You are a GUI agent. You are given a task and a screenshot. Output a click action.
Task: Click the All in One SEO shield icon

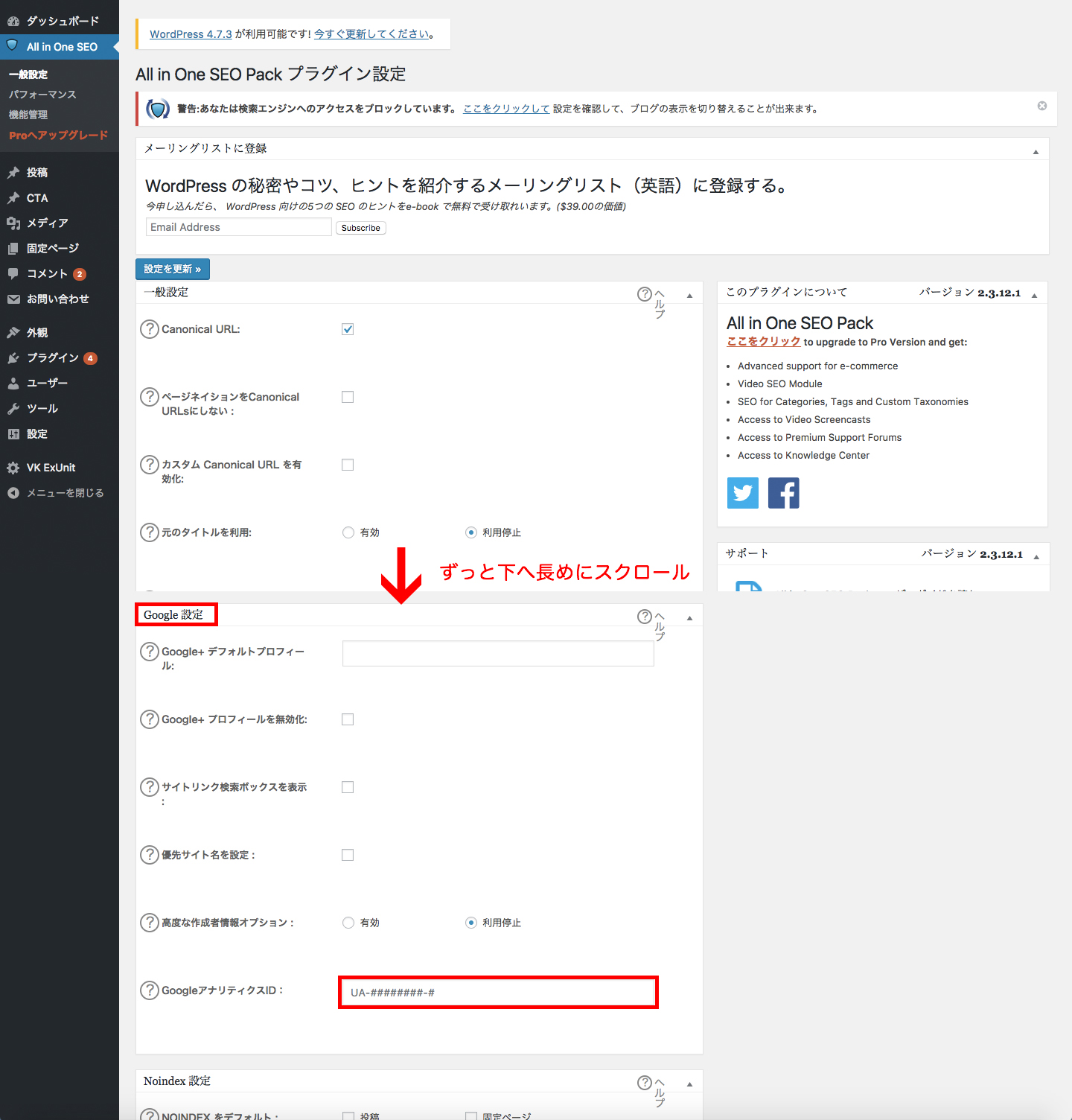(x=13, y=45)
